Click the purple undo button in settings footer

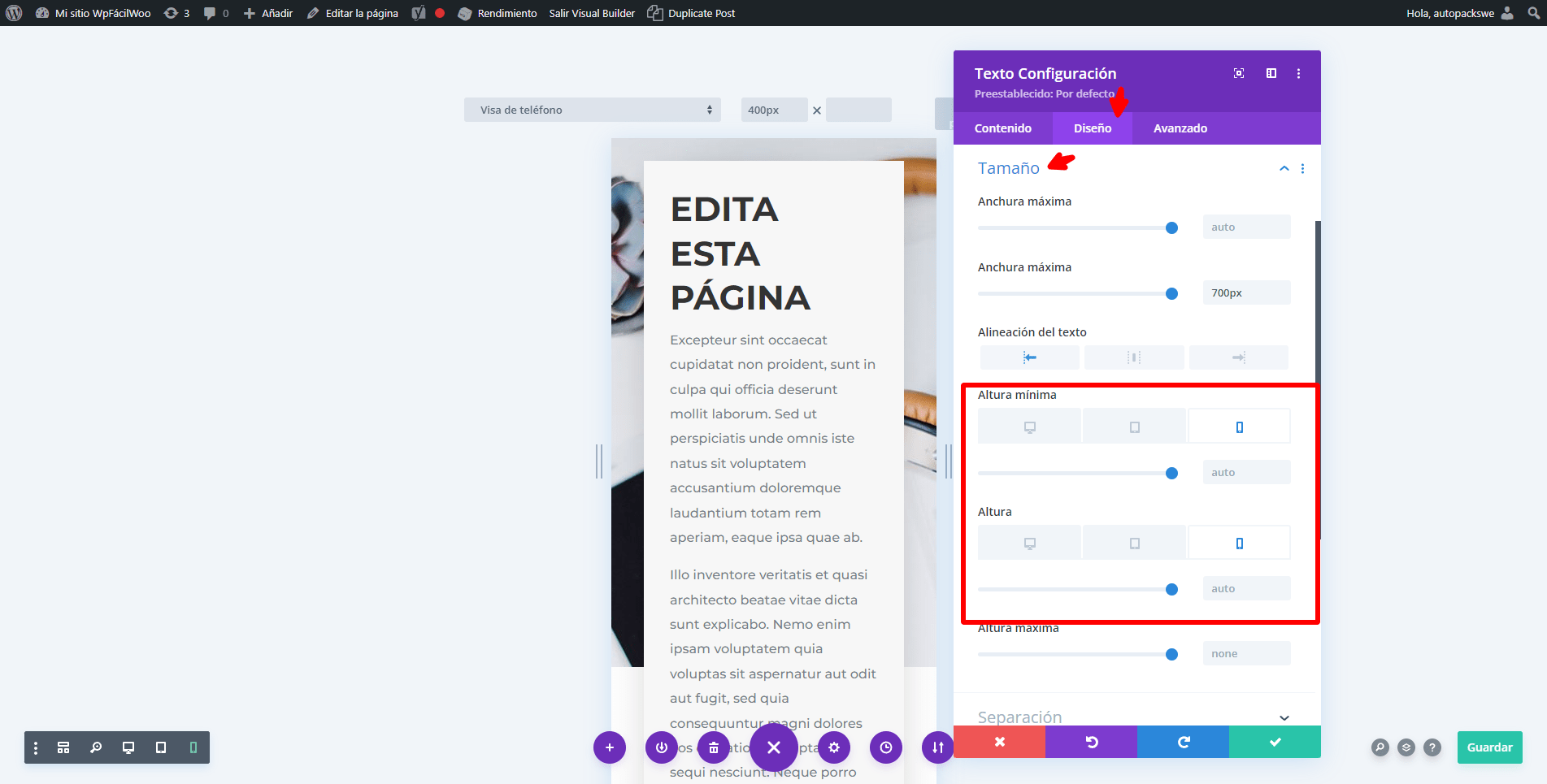(x=1091, y=742)
